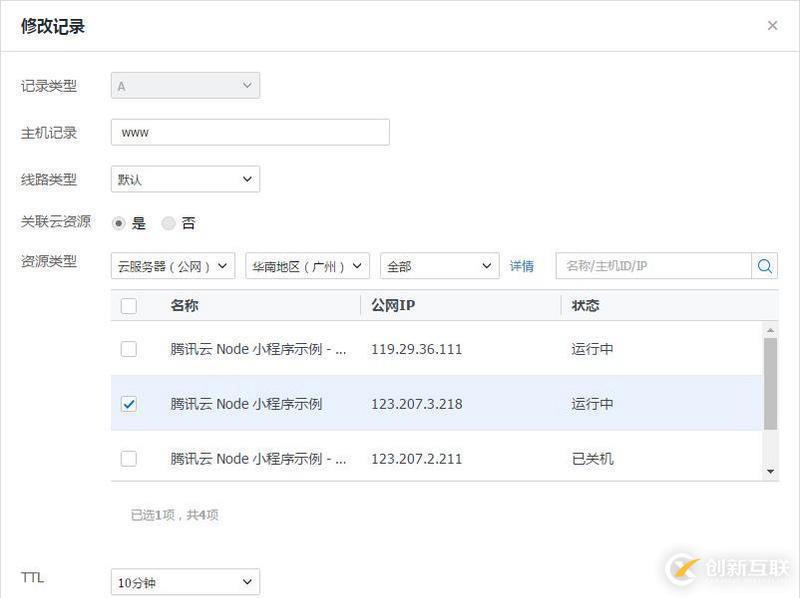Open the 全部 filter dropdown
The height and width of the screenshot is (598, 800).
coord(439,266)
